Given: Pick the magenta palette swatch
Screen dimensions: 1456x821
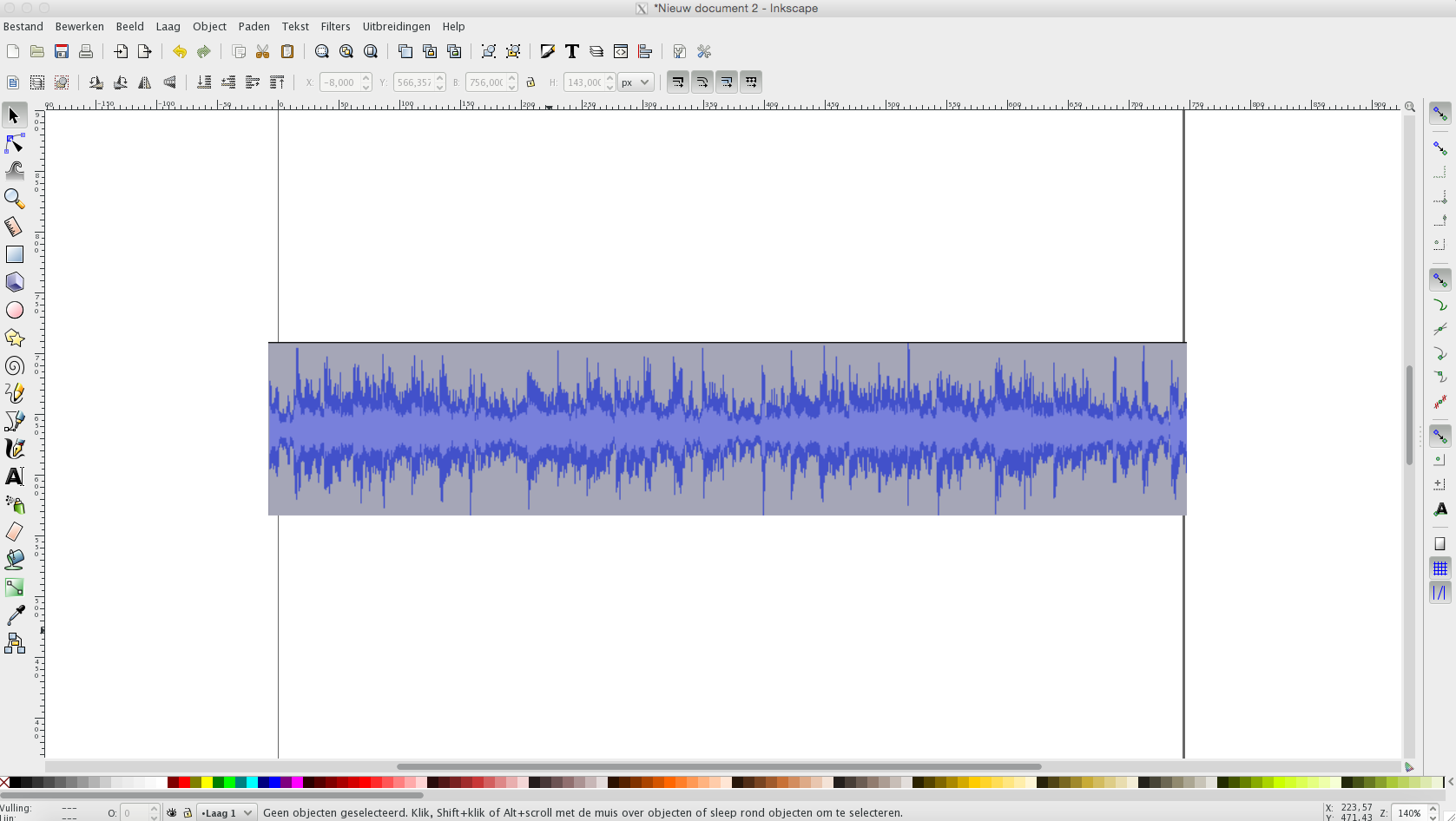Looking at the screenshot, I should 297,783.
